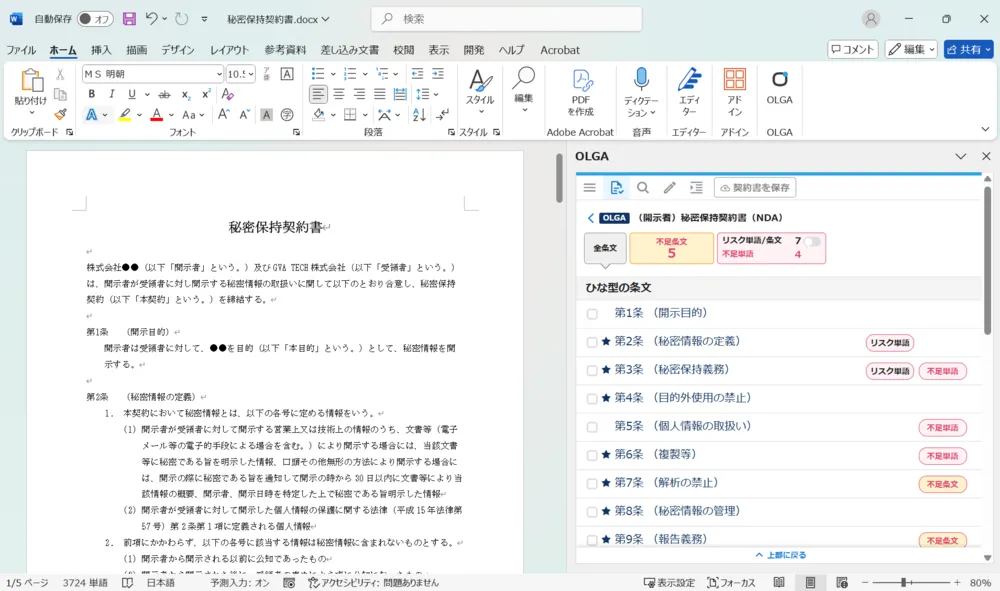Open the OLGA panel hamburger menu
This screenshot has height=591, width=1000.
coord(590,188)
